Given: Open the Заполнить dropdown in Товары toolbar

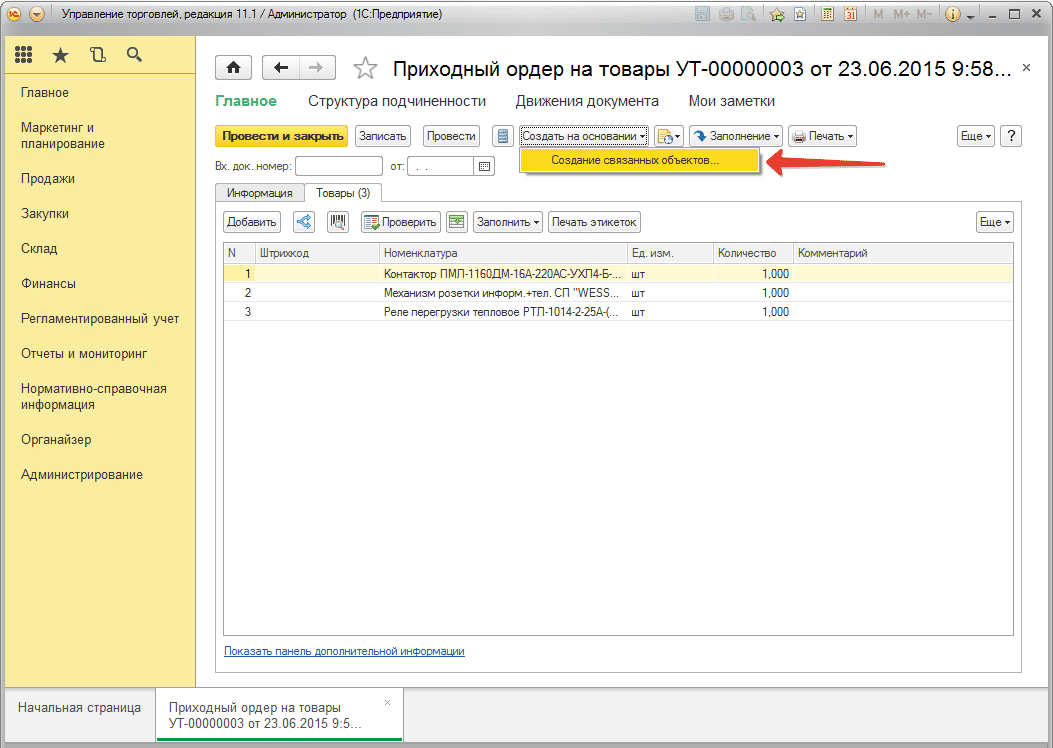Looking at the screenshot, I should [508, 222].
